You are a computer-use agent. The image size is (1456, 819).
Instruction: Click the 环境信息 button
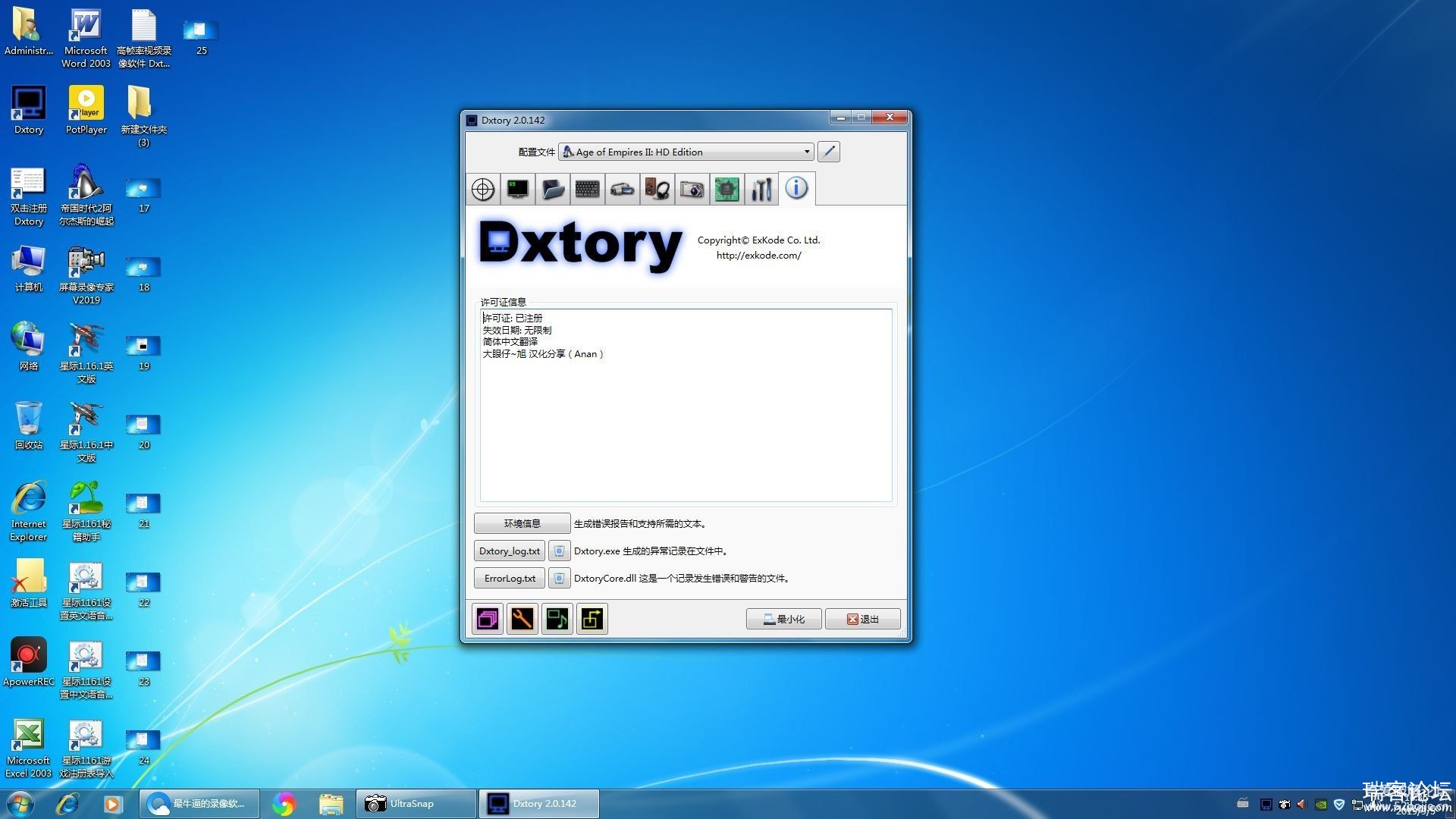click(x=522, y=523)
